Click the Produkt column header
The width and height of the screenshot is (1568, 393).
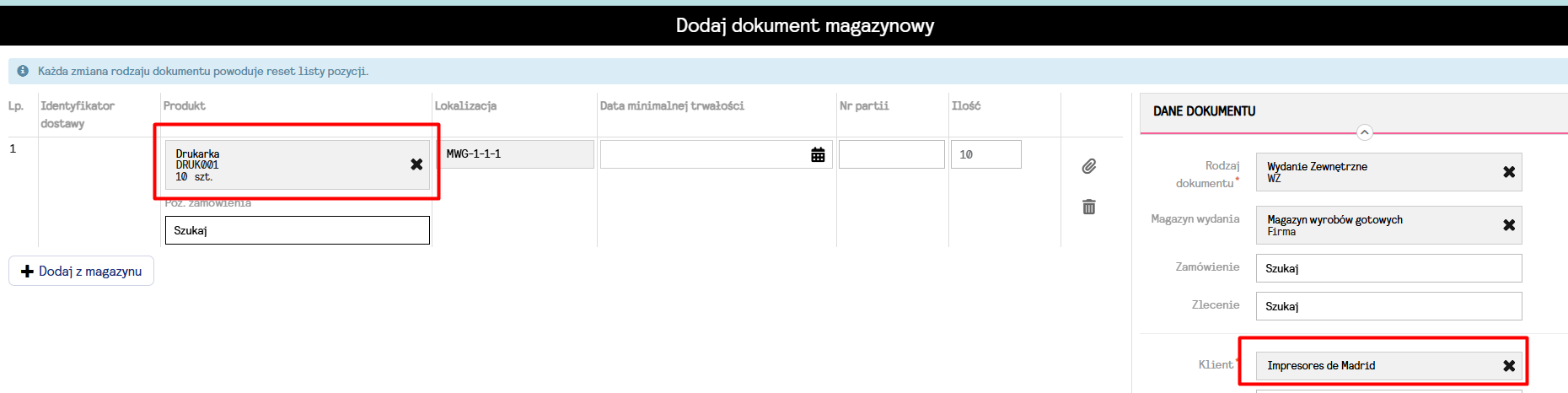click(x=185, y=105)
